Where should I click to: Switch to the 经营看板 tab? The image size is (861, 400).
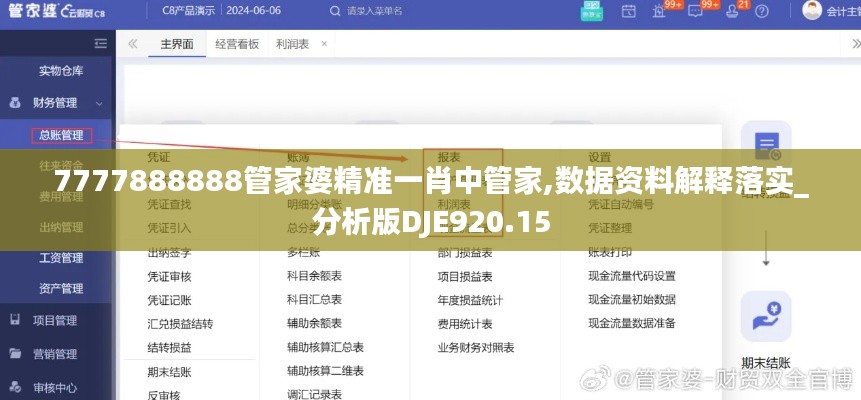237,44
